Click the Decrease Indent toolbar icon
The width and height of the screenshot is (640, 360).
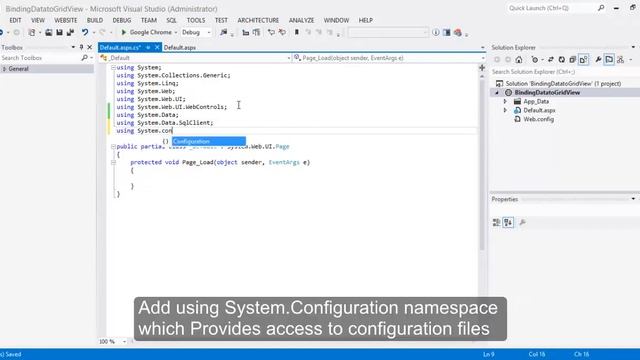click(245, 32)
